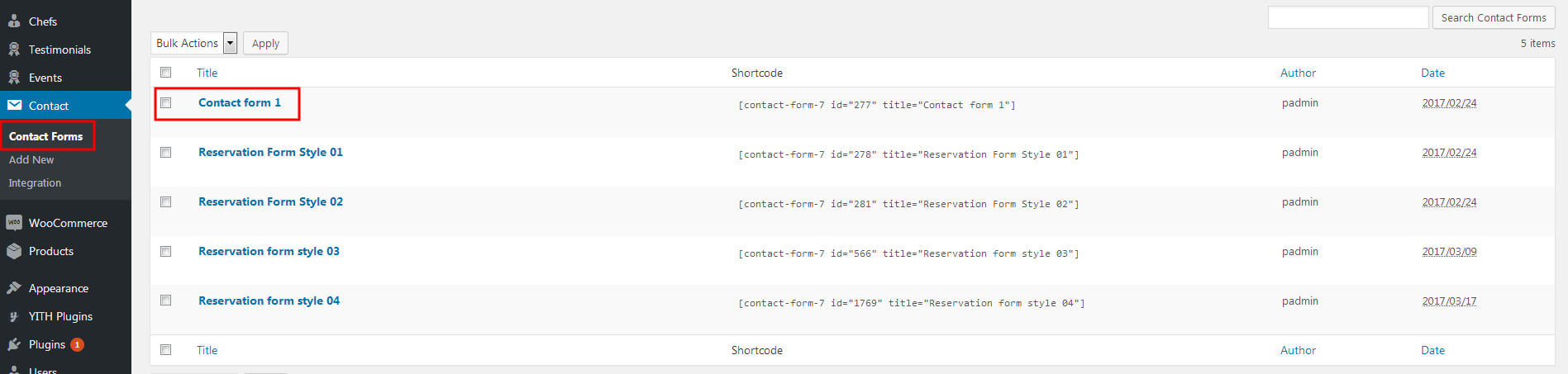1568x374 pixels.
Task: Sort the list by the Author column header
Action: (1298, 73)
